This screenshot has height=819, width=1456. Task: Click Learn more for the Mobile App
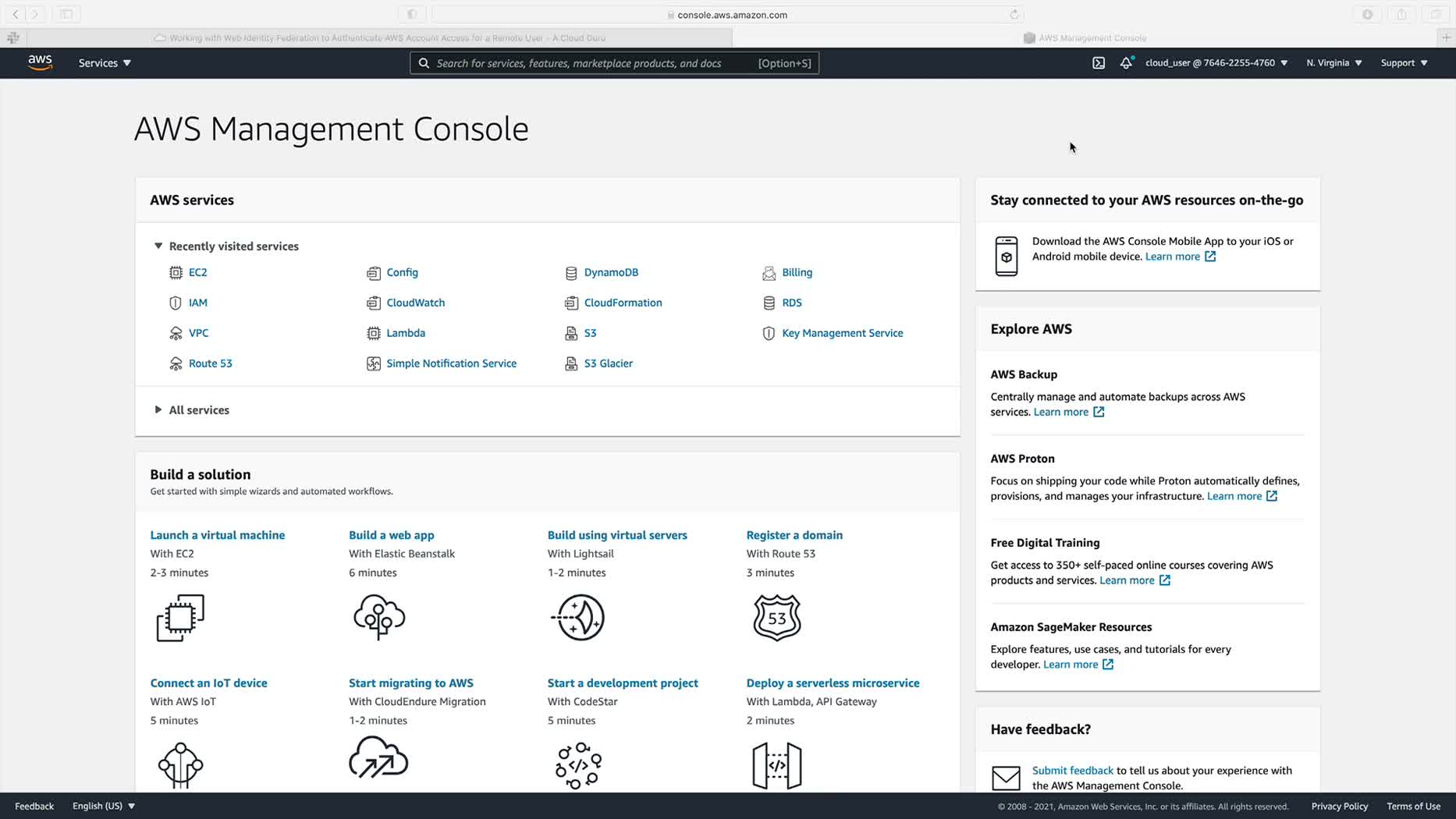[1180, 257]
